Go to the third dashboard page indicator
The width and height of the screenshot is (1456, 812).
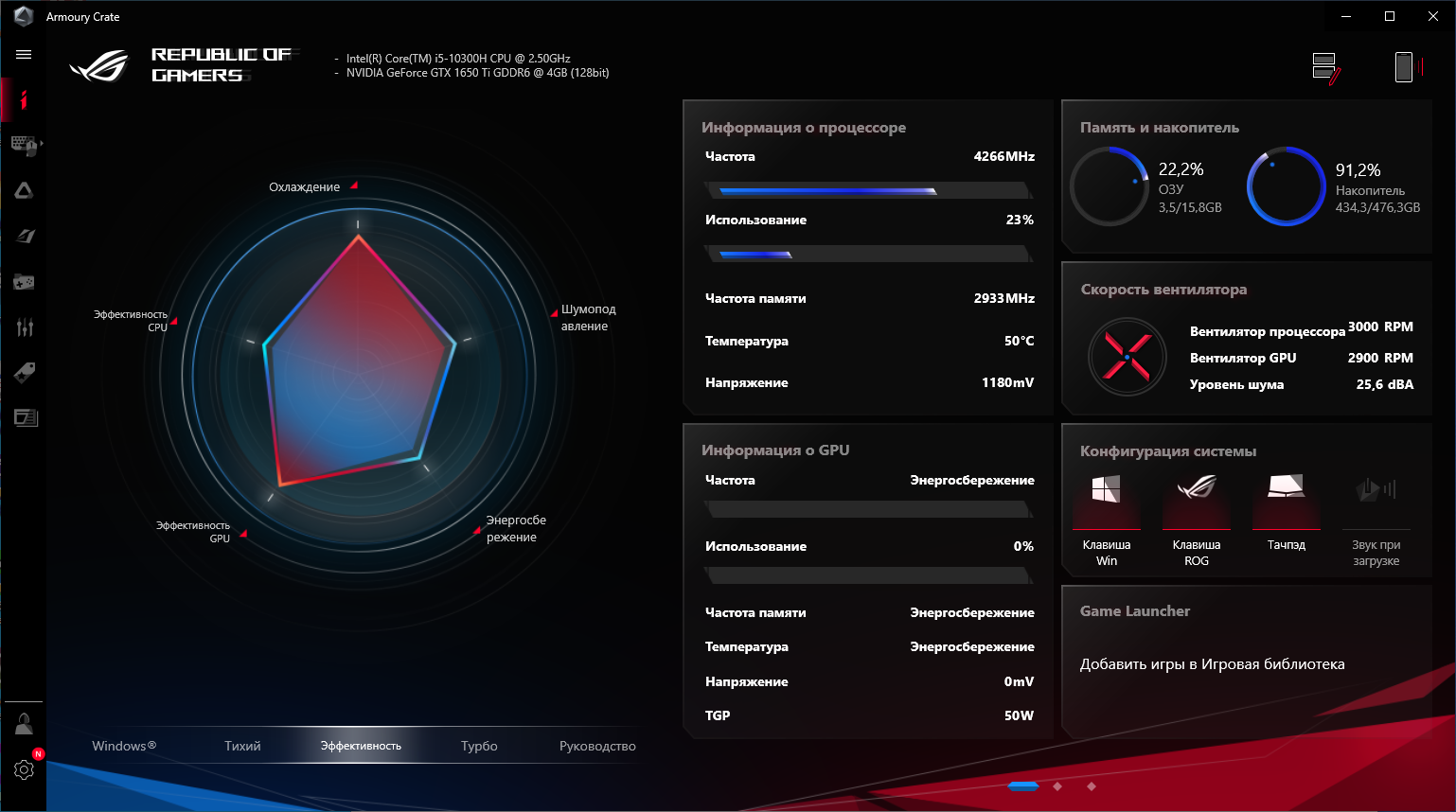[1092, 786]
